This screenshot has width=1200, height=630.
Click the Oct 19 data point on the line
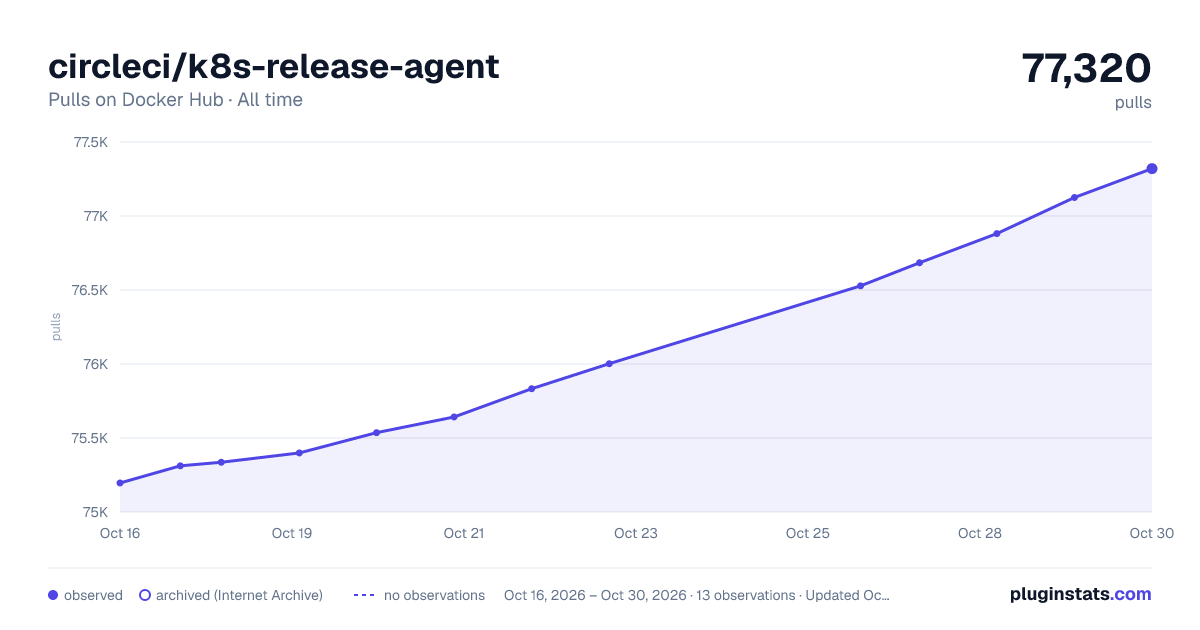pos(299,453)
